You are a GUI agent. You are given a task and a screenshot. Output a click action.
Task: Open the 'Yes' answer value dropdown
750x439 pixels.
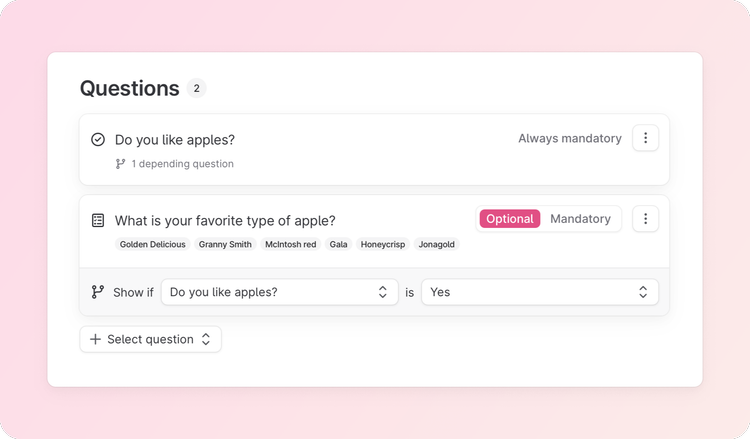[539, 292]
